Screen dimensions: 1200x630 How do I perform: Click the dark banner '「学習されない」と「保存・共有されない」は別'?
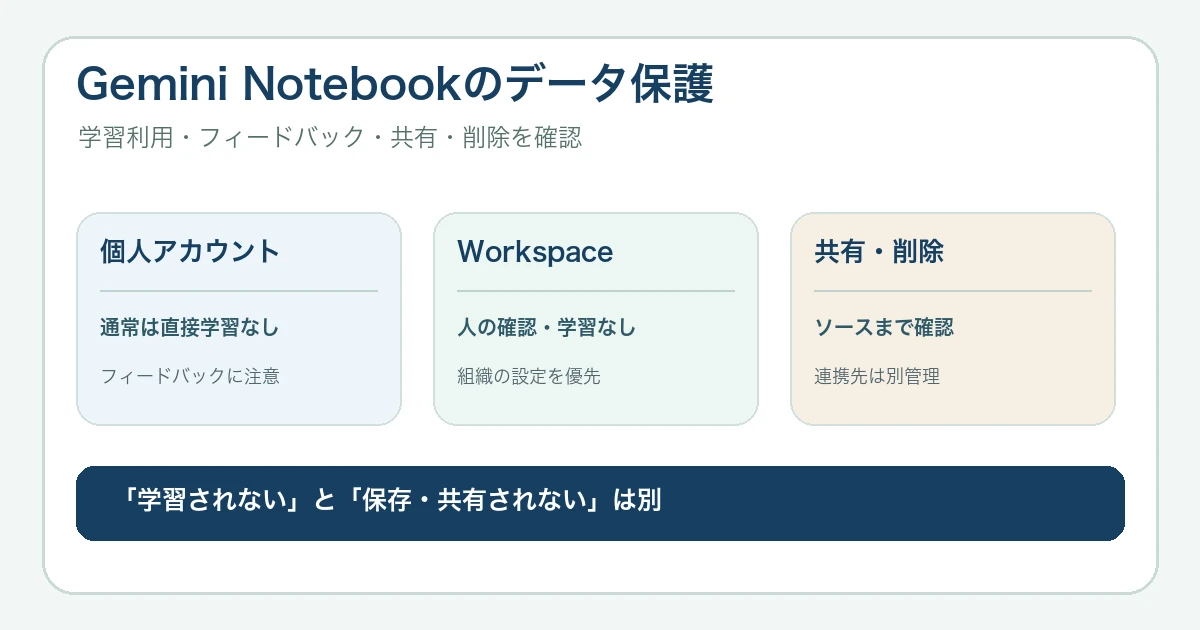coord(600,503)
